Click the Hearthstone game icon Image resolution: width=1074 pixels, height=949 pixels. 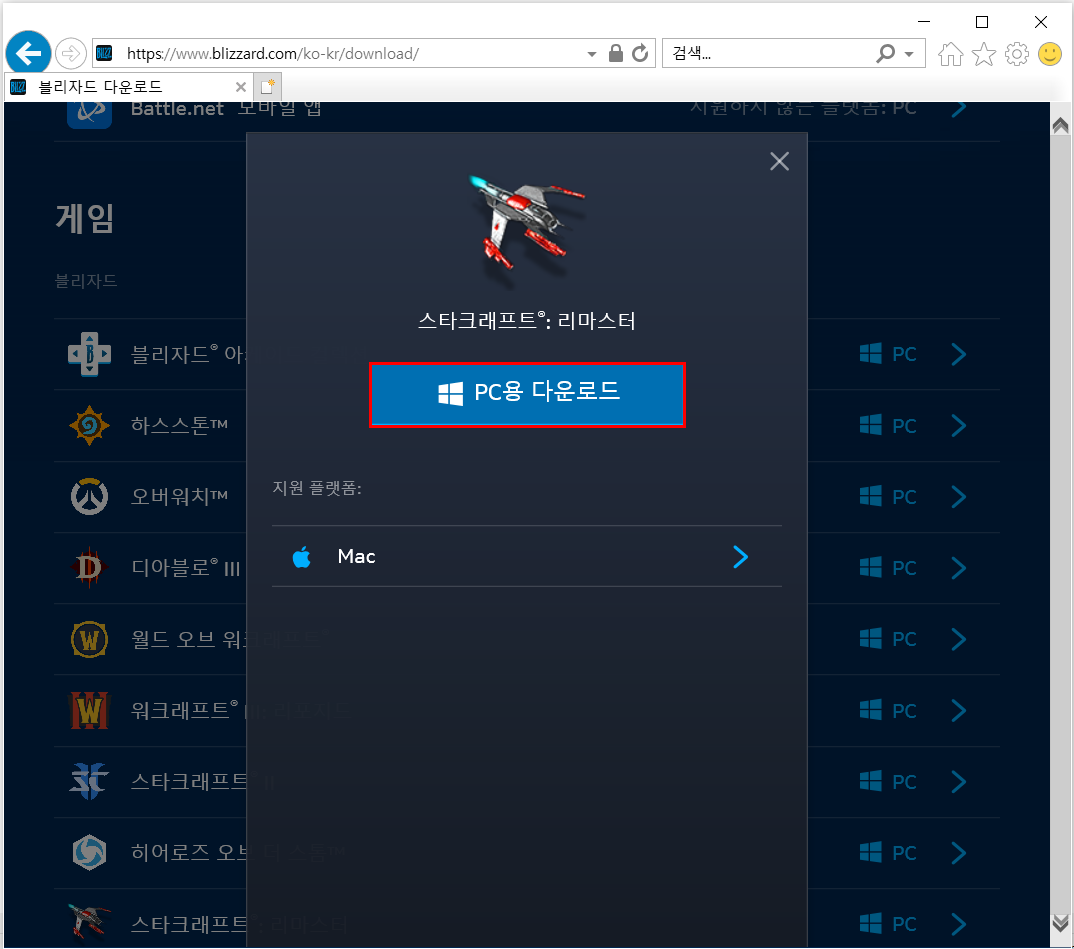[x=89, y=425]
